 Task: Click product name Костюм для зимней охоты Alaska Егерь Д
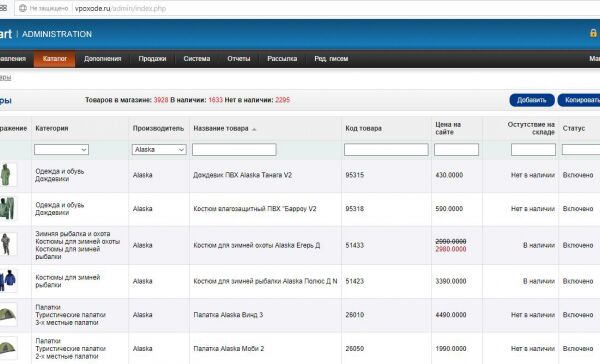[x=257, y=245]
